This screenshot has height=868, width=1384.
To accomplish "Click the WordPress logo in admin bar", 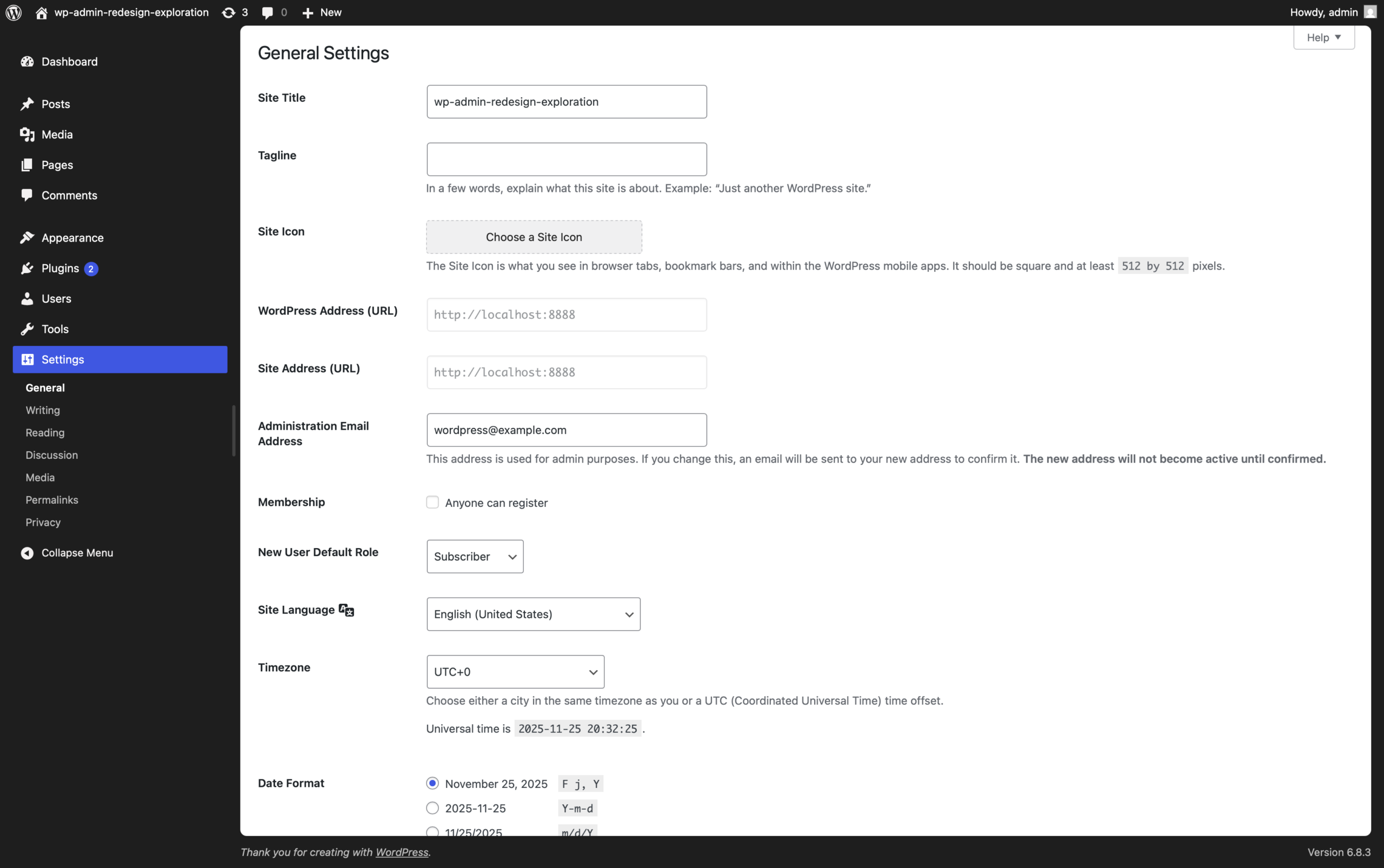I will pyautogui.click(x=14, y=12).
